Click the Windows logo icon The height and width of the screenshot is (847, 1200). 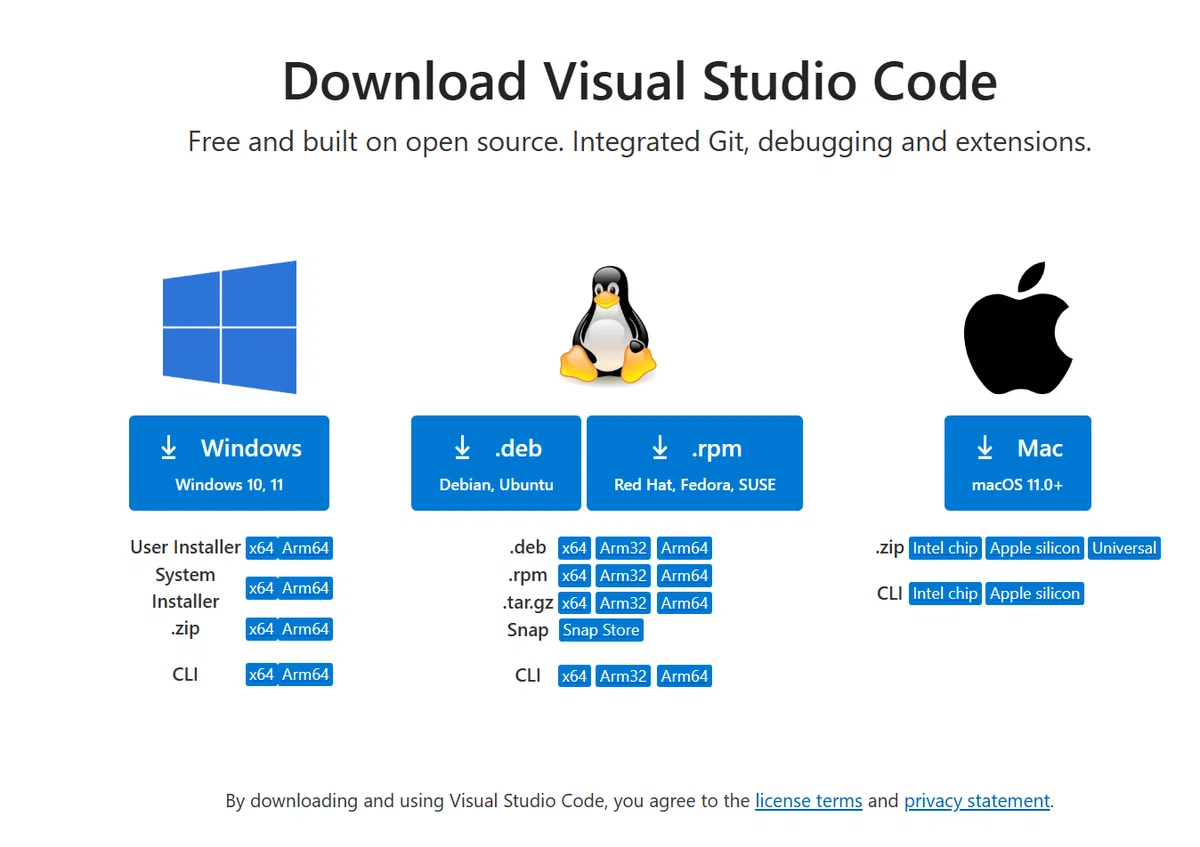tap(230, 327)
